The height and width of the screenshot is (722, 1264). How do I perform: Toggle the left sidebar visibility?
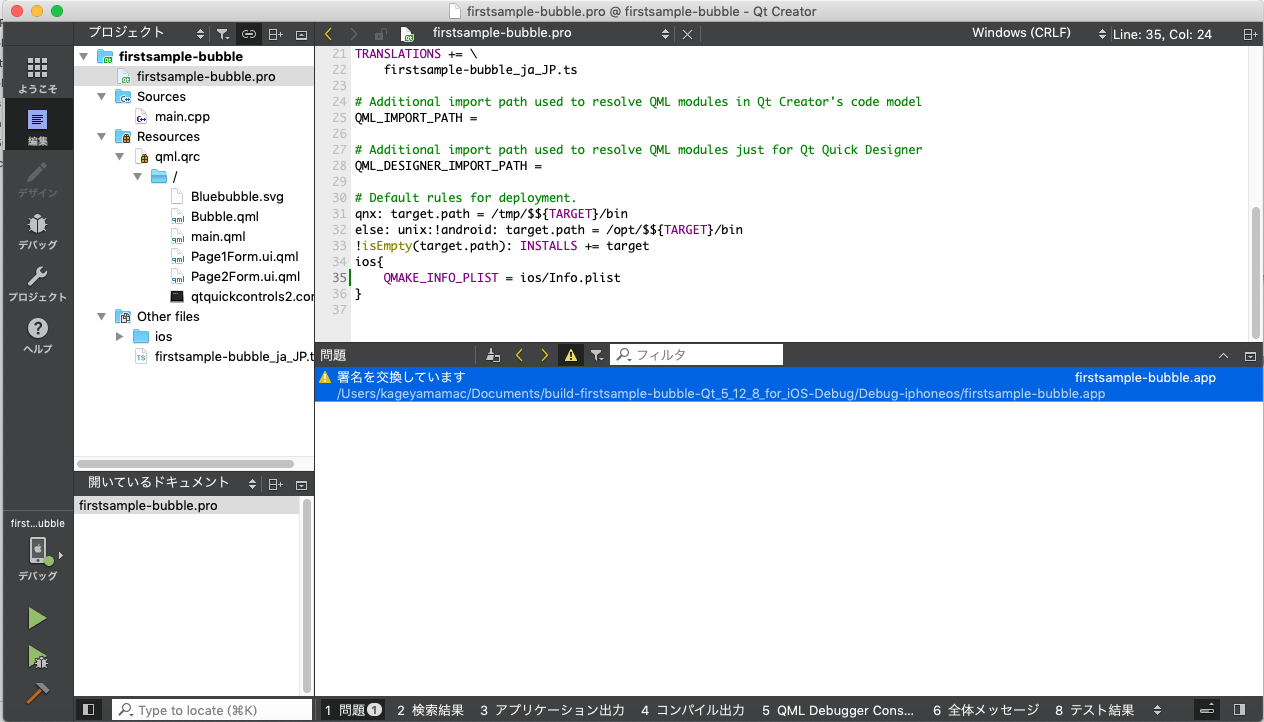(x=88, y=710)
